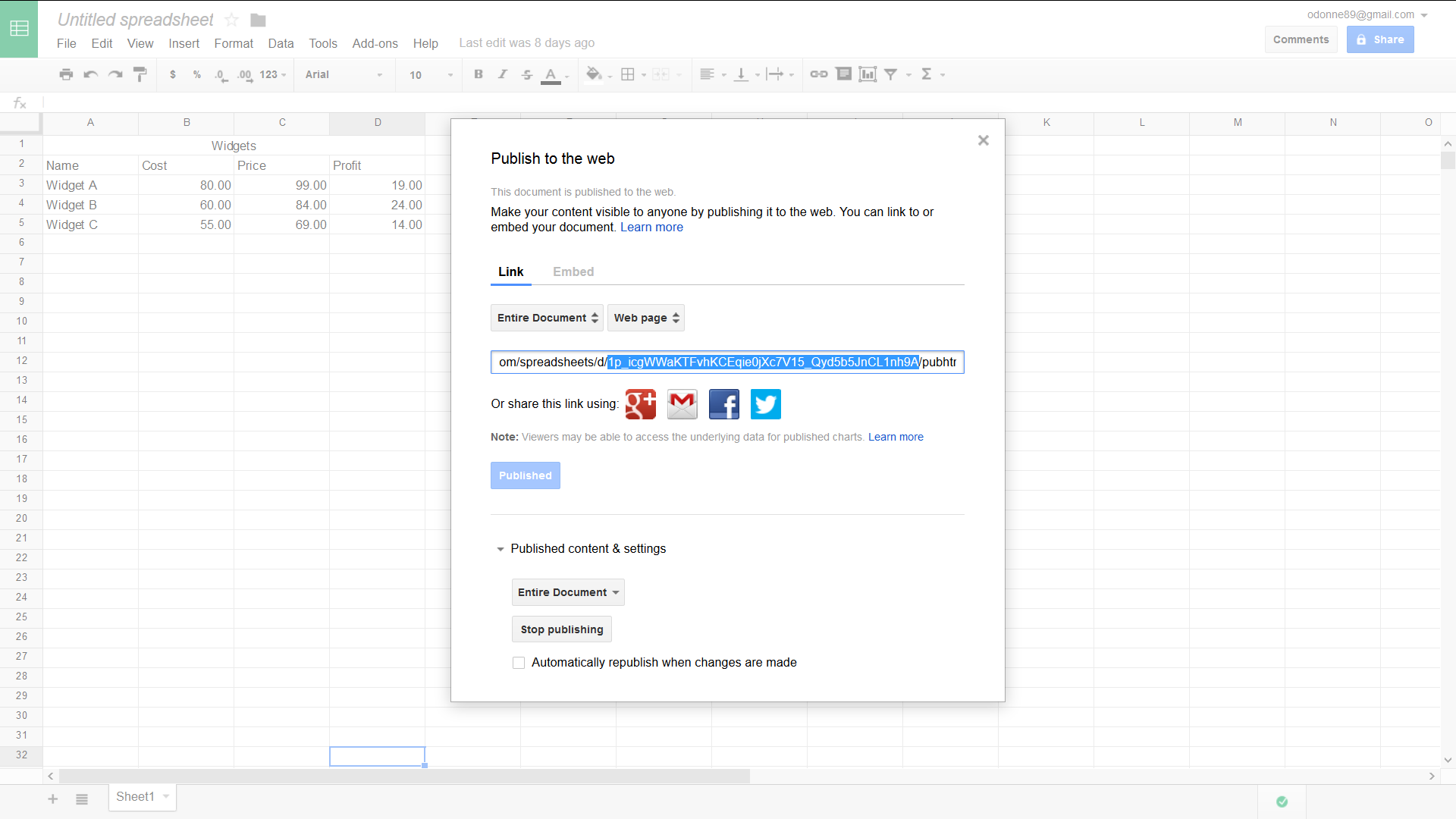The width and height of the screenshot is (1456, 819).
Task: Click the print icon in toolbar
Action: [x=67, y=74]
